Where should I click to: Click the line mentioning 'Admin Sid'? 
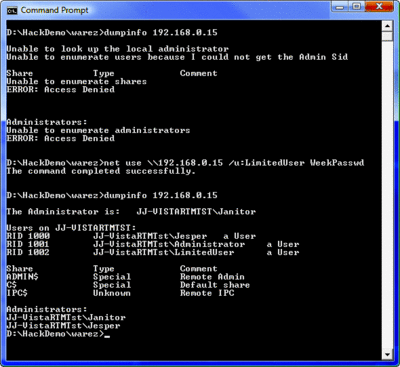tap(177, 57)
